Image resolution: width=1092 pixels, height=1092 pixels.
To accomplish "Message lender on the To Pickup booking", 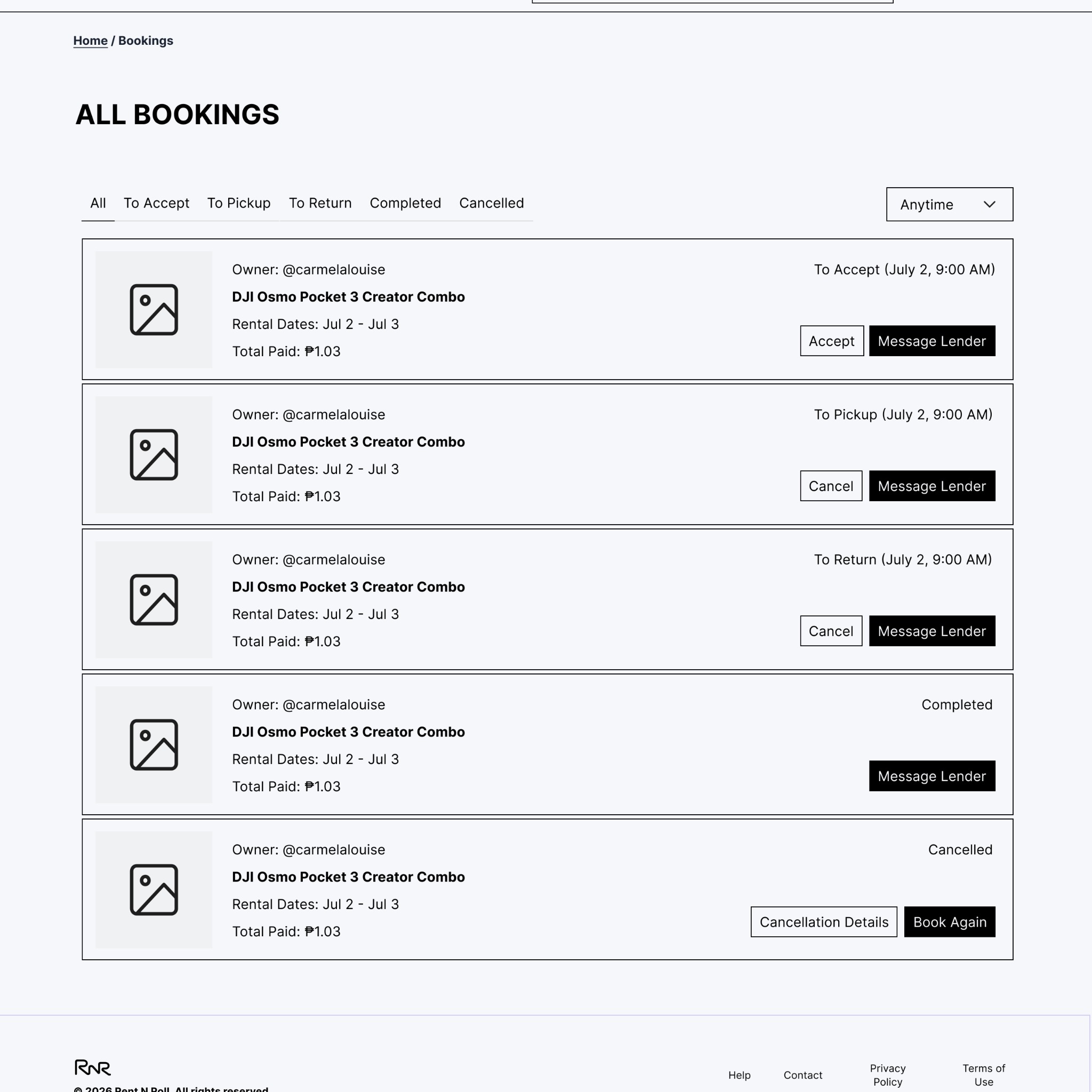I will tap(932, 486).
